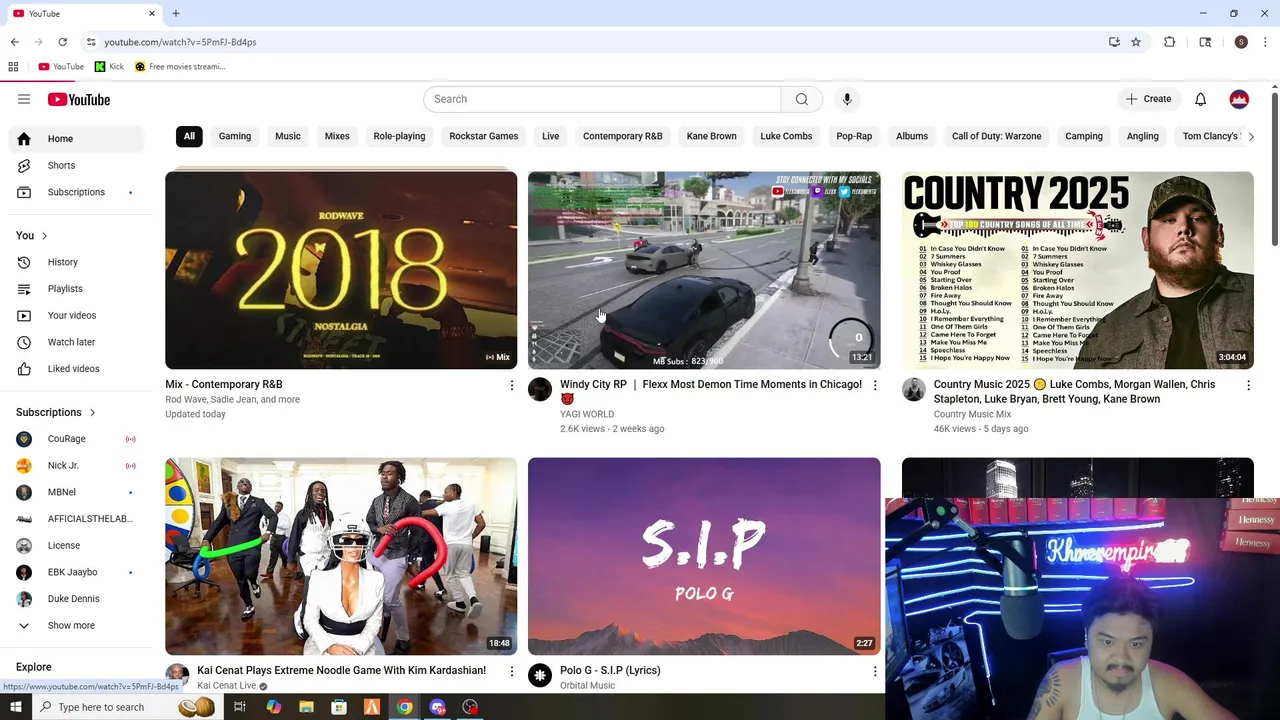Screen dimensions: 1280x720
Task: Open a new browser tab
Action: click(x=176, y=14)
